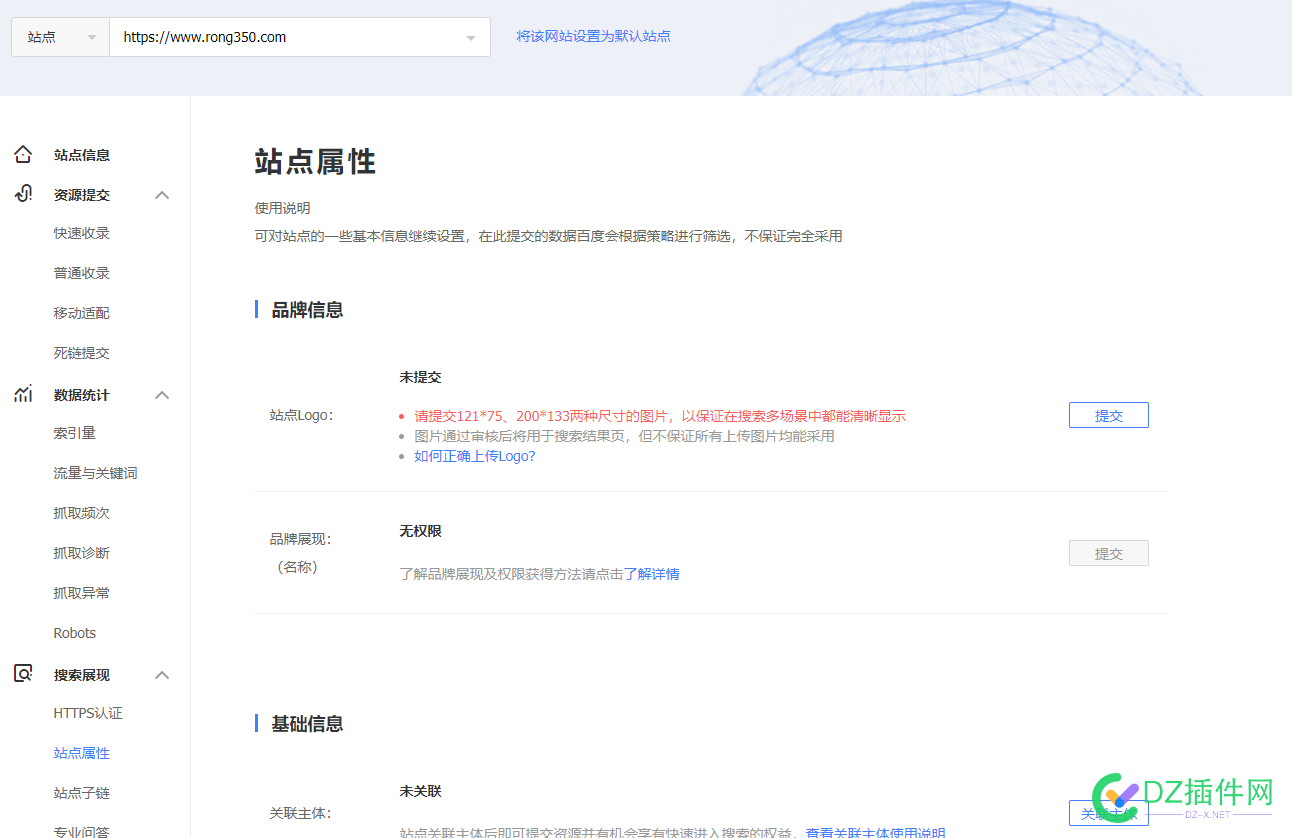This screenshot has height=838, width=1292.
Task: Click the 资源提交 section icon
Action: click(23, 194)
